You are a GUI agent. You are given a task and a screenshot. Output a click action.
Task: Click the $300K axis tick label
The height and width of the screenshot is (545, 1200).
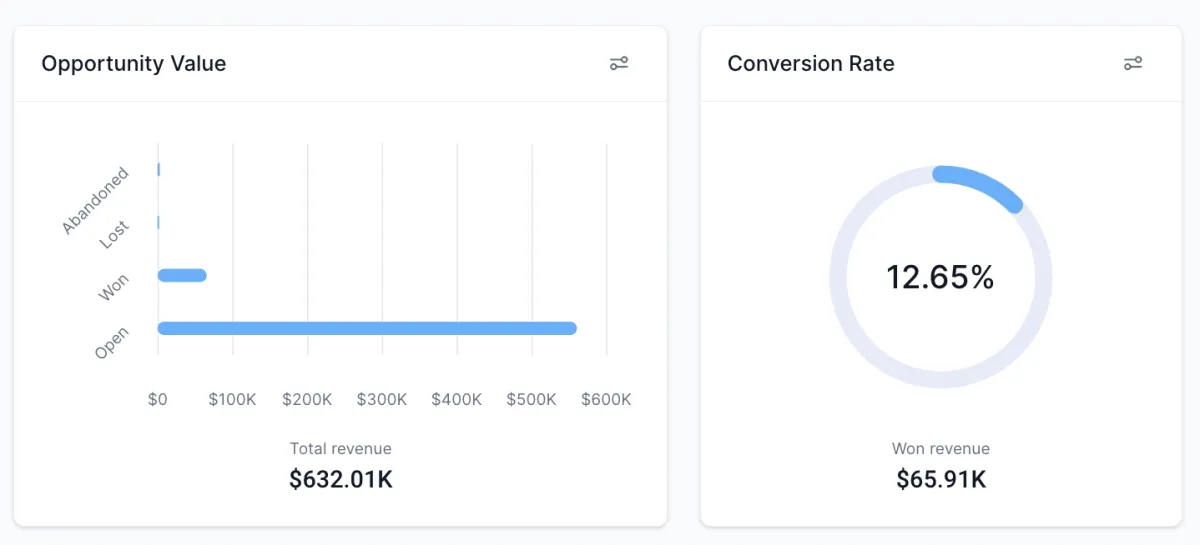tap(382, 399)
